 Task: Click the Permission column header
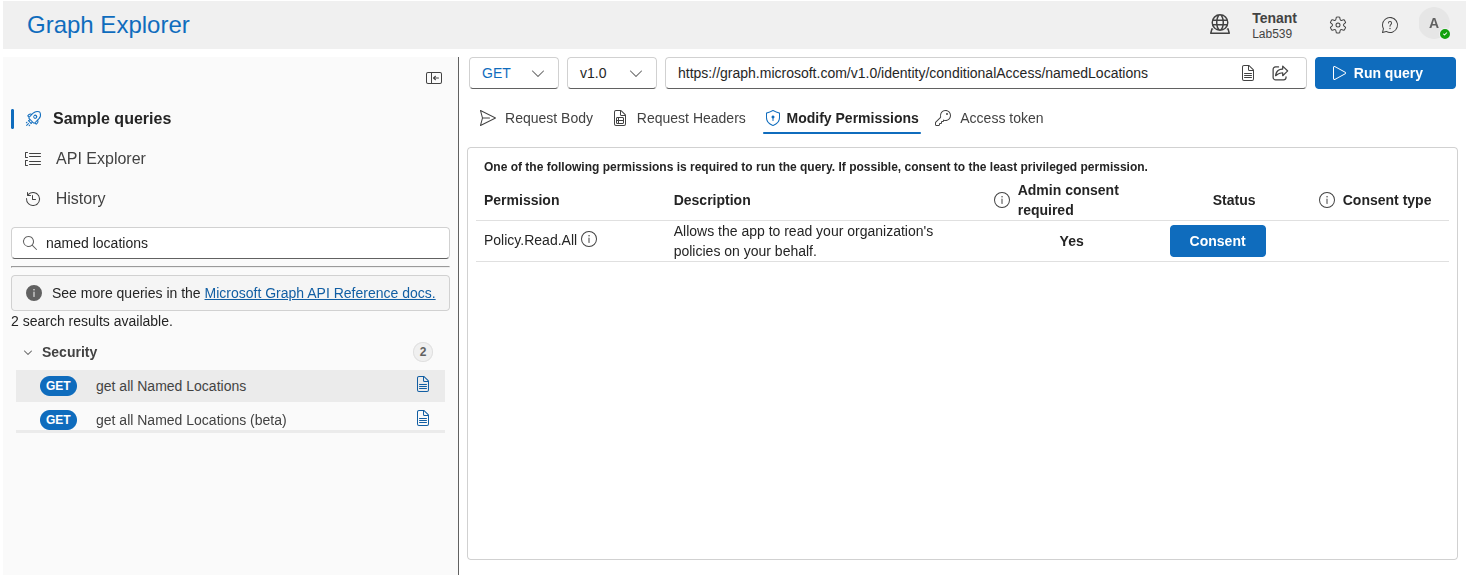(x=522, y=200)
